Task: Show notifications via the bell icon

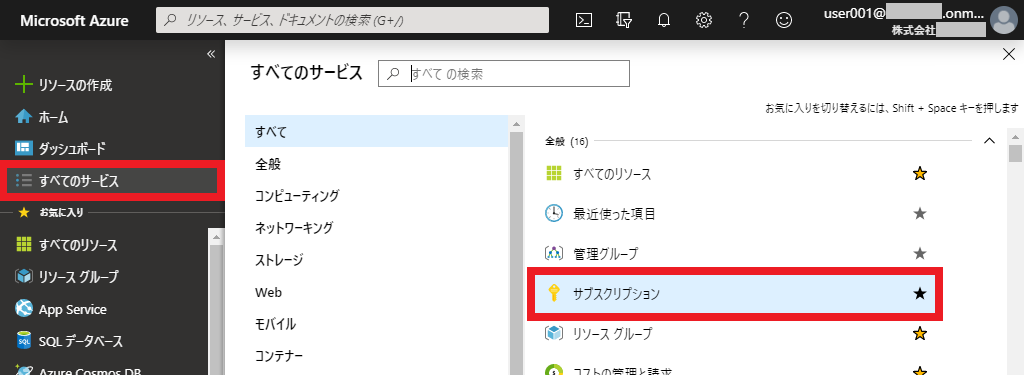Action: click(x=664, y=20)
